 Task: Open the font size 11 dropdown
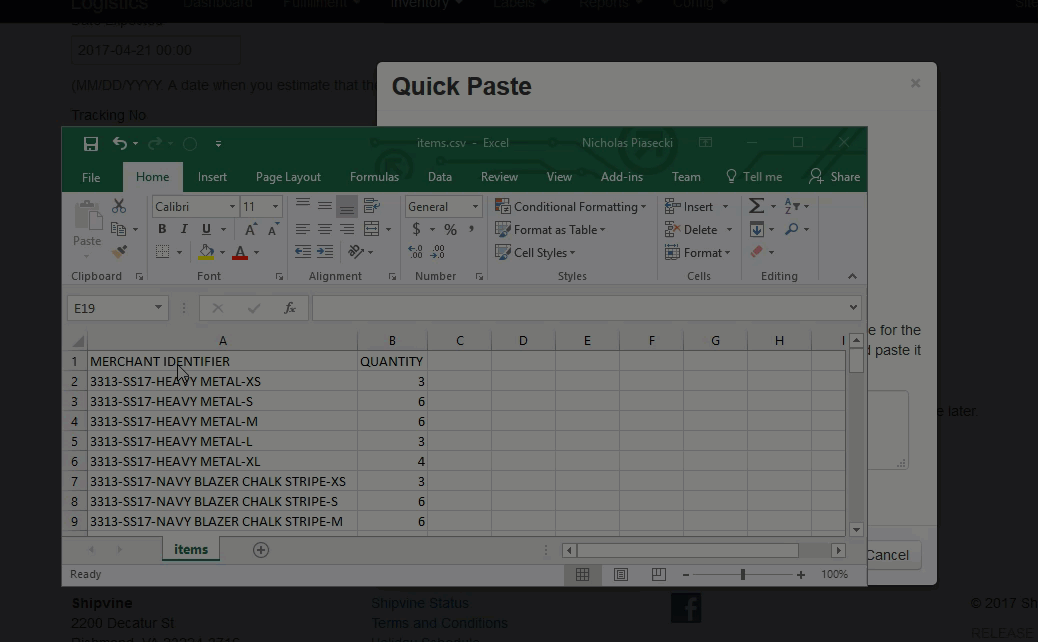pos(275,206)
